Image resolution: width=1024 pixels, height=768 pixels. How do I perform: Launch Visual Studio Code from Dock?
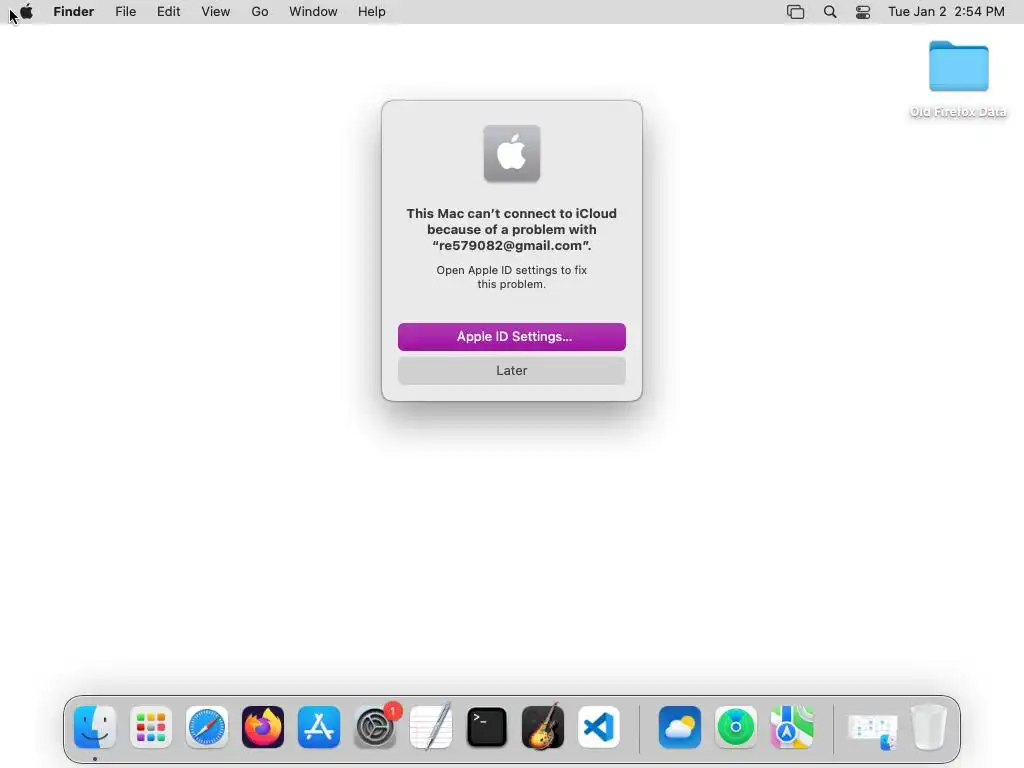(x=599, y=727)
